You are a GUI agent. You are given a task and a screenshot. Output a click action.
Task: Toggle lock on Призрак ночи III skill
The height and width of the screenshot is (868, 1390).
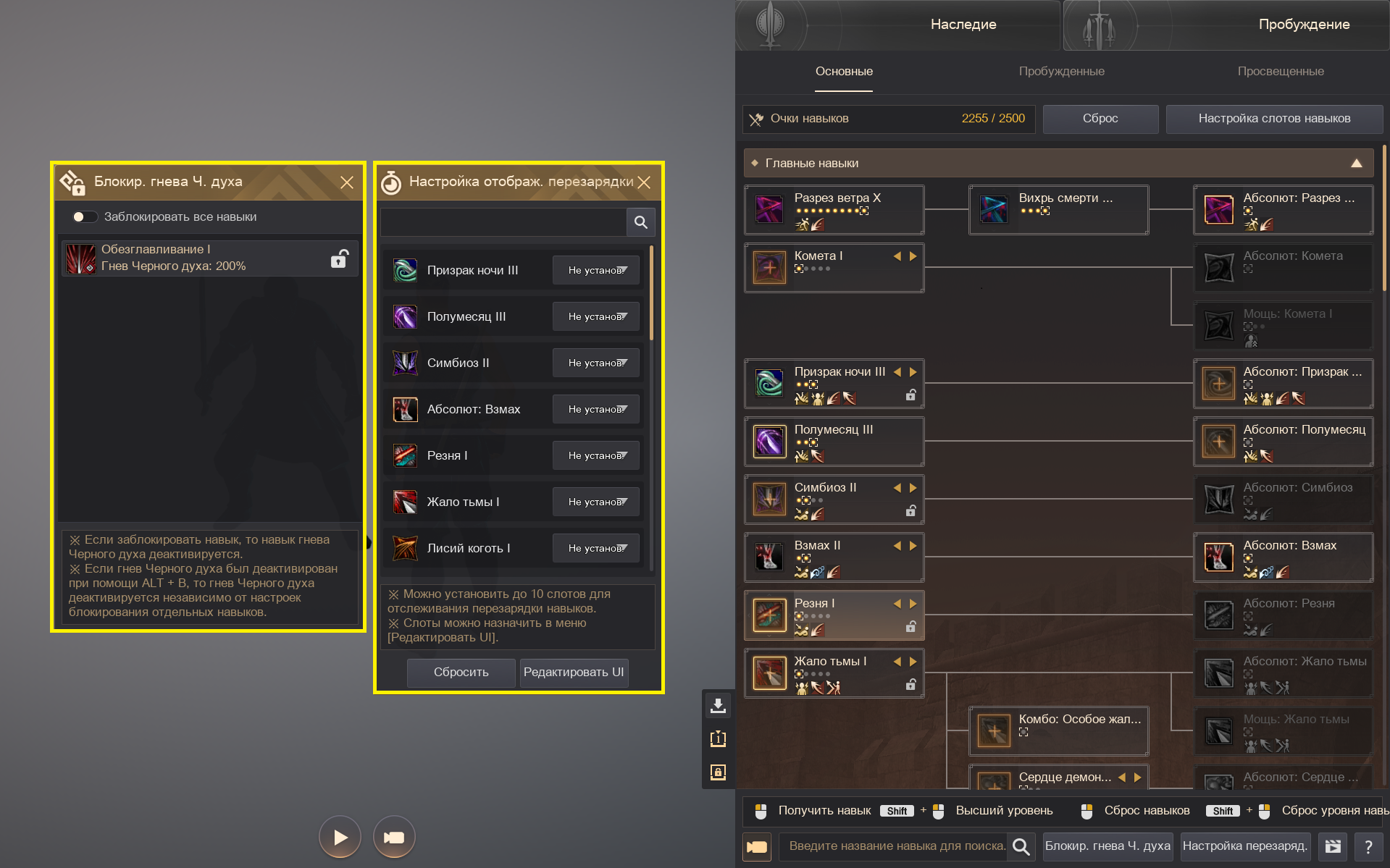pos(910,395)
